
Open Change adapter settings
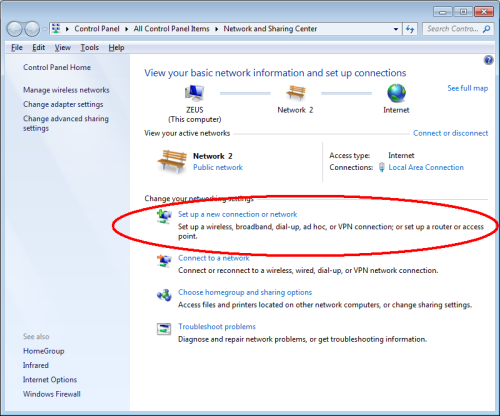click(63, 104)
